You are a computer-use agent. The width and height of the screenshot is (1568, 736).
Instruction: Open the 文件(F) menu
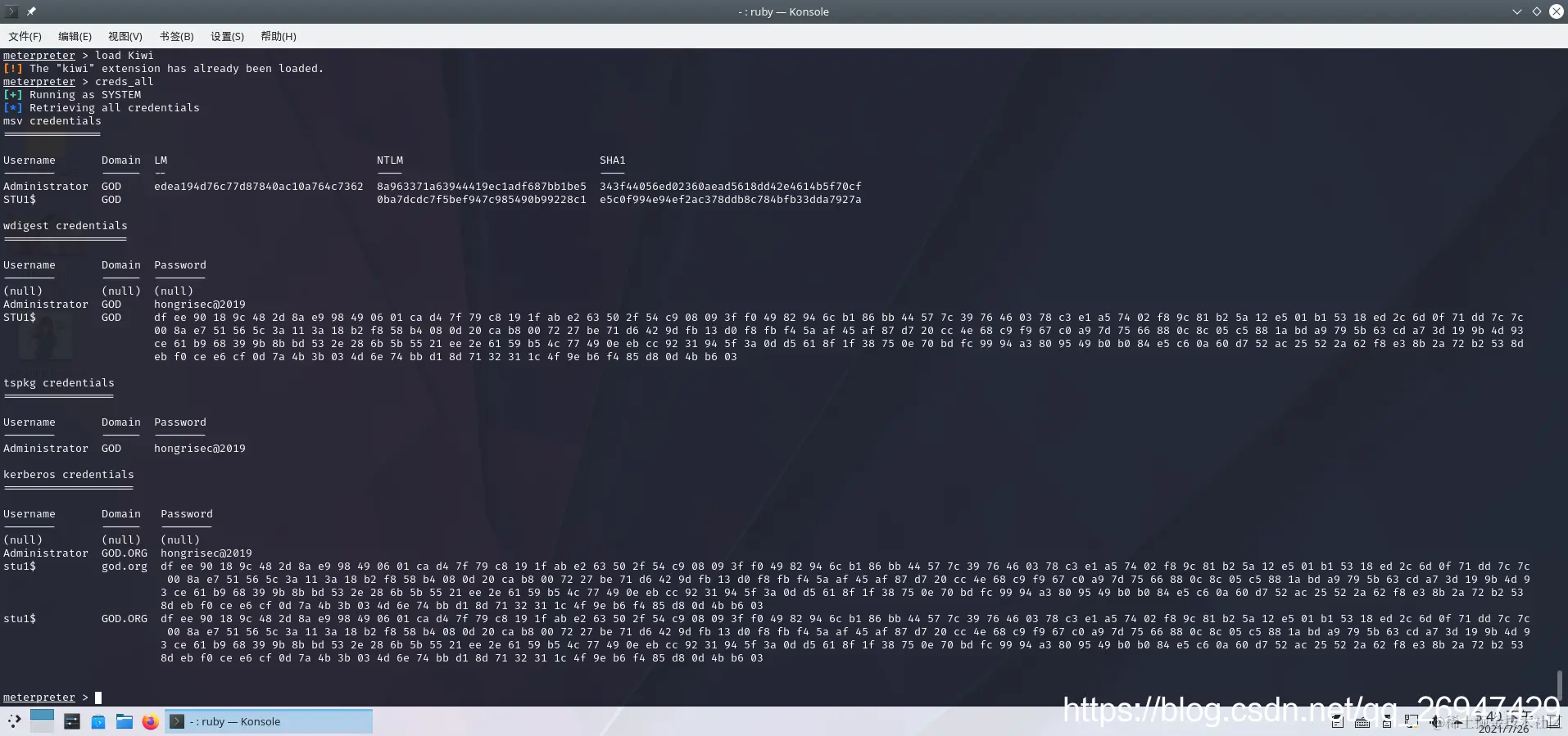(25, 36)
